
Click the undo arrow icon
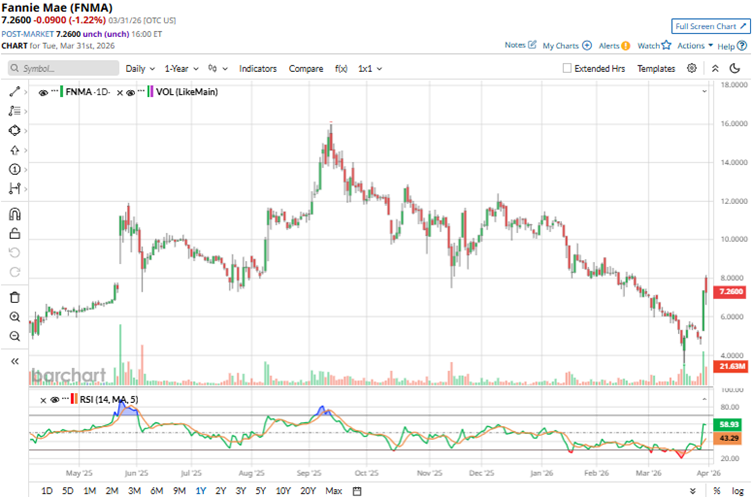pos(15,253)
